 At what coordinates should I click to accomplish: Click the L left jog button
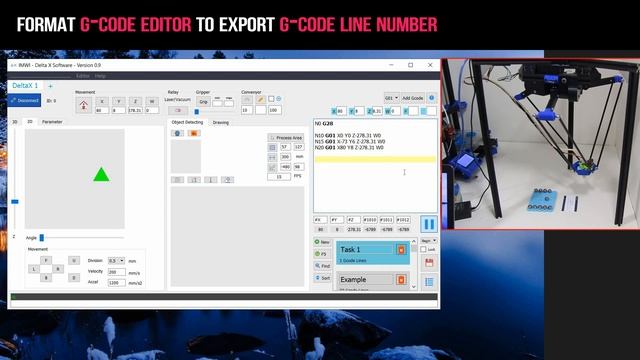34,269
